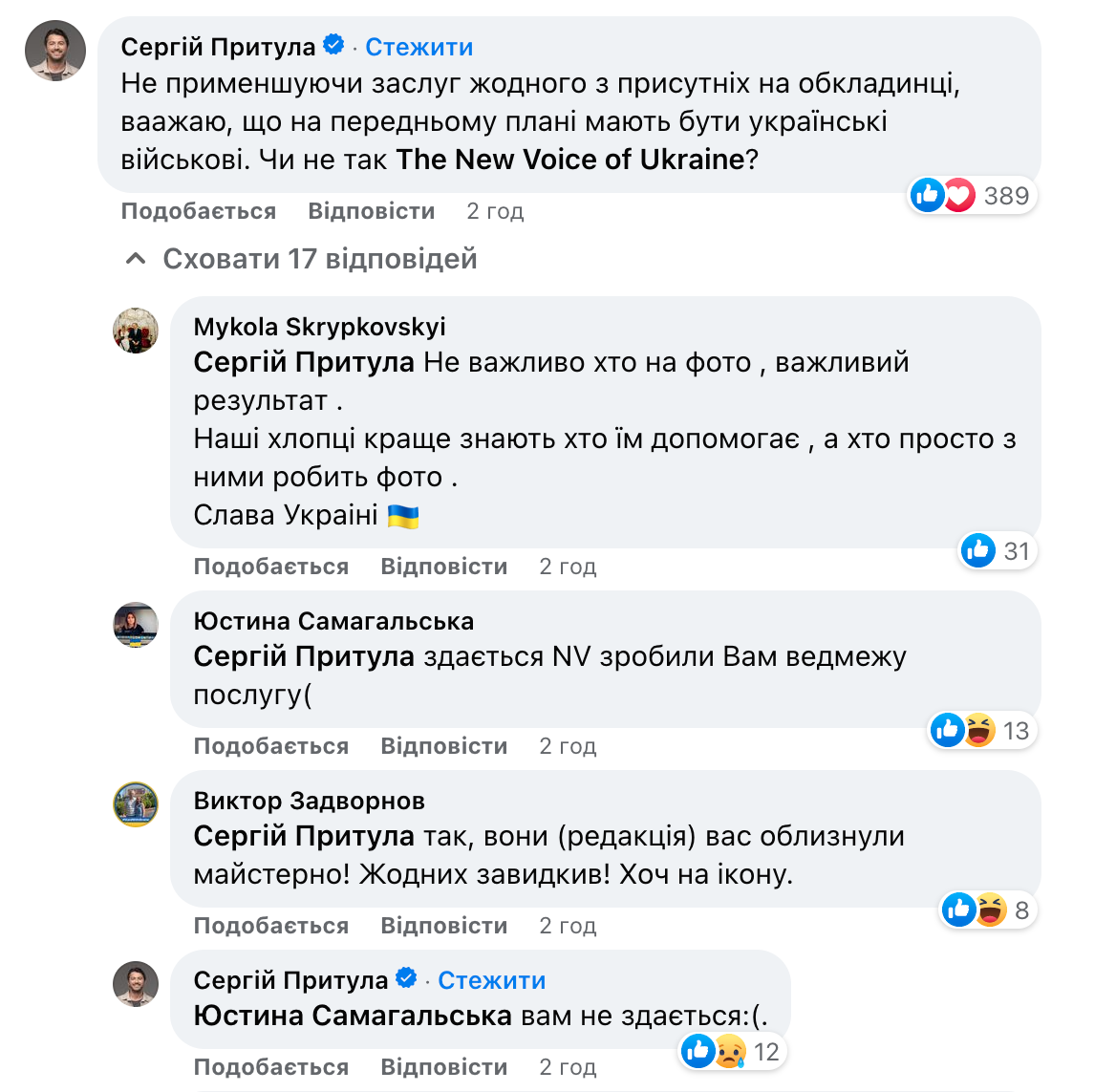1116x1092 pixels.
Task: Open Юстина Самагальська's profile picture
Action: 136,625
